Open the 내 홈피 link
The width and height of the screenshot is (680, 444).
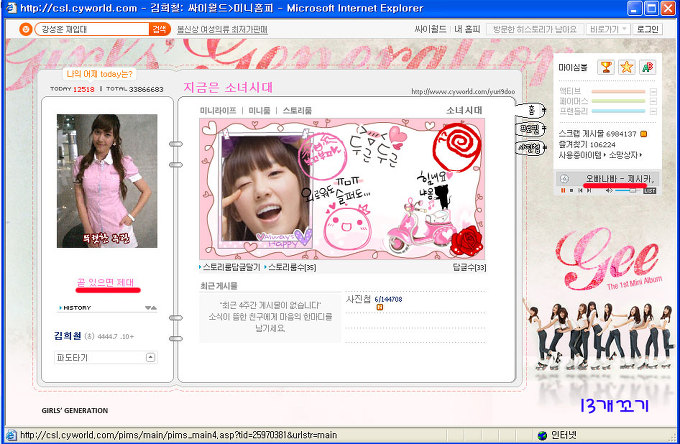coord(467,29)
